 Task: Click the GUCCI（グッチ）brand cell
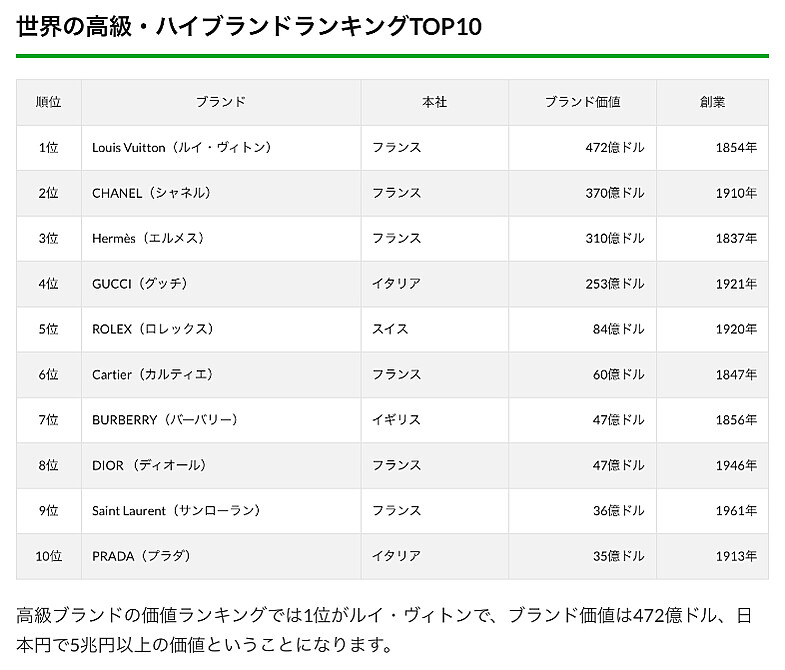coord(221,284)
